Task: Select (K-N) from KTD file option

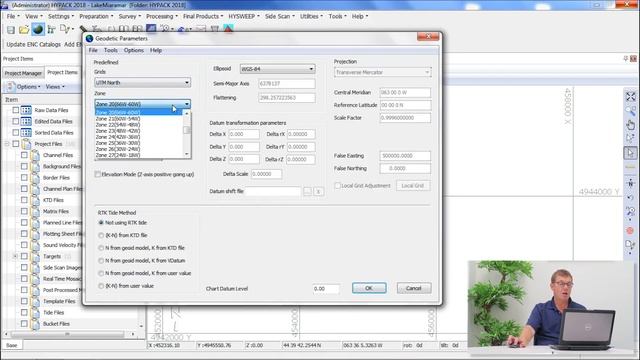Action: point(101,236)
